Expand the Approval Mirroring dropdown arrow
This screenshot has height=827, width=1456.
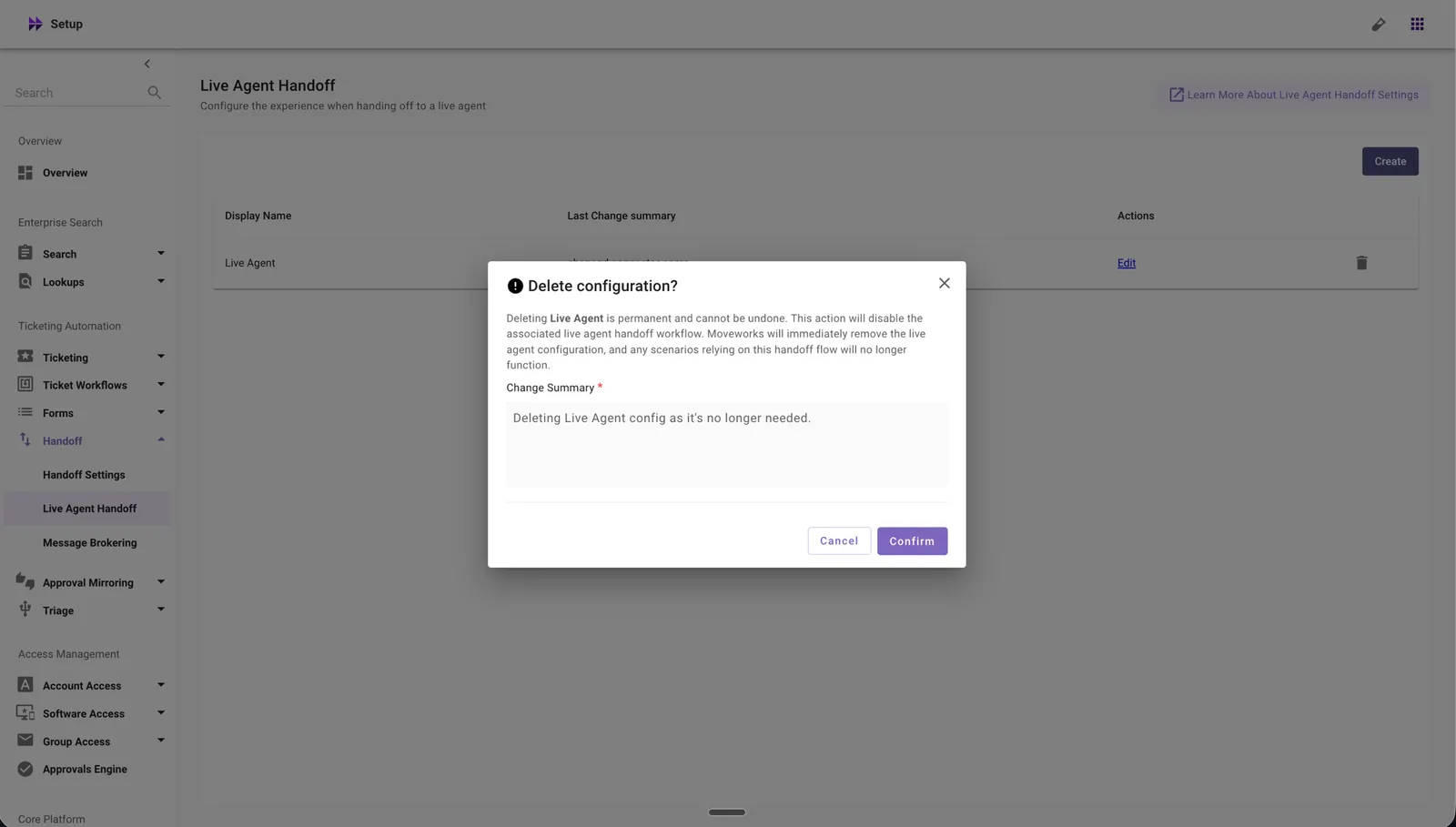pos(161,581)
